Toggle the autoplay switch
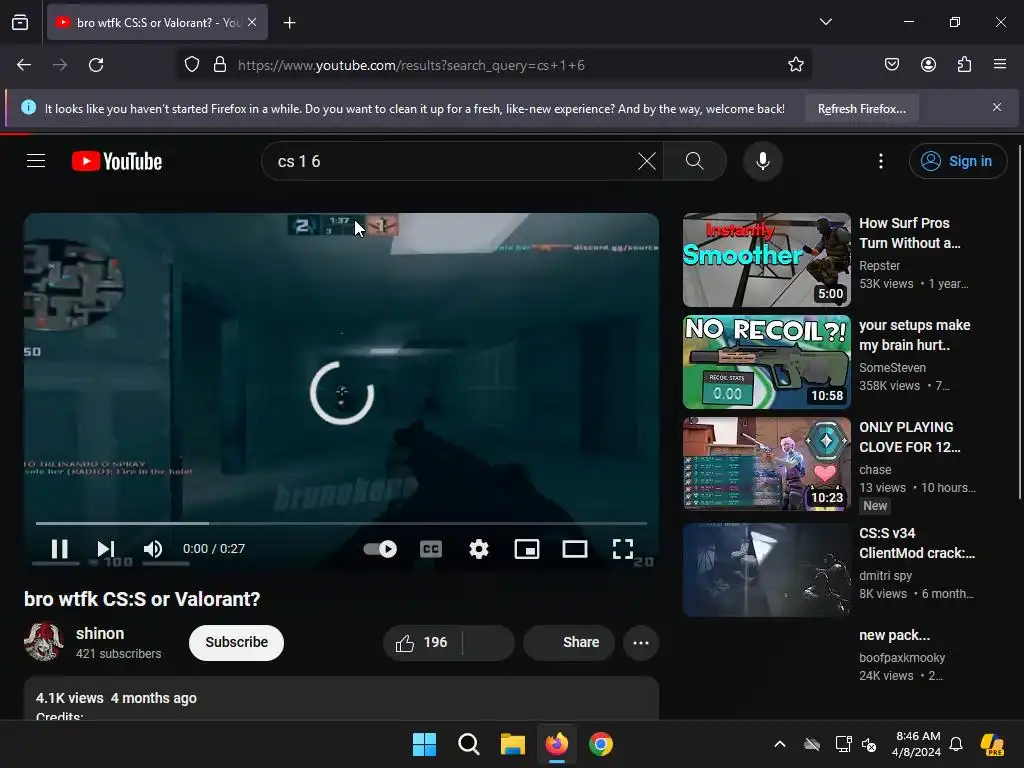 380,549
